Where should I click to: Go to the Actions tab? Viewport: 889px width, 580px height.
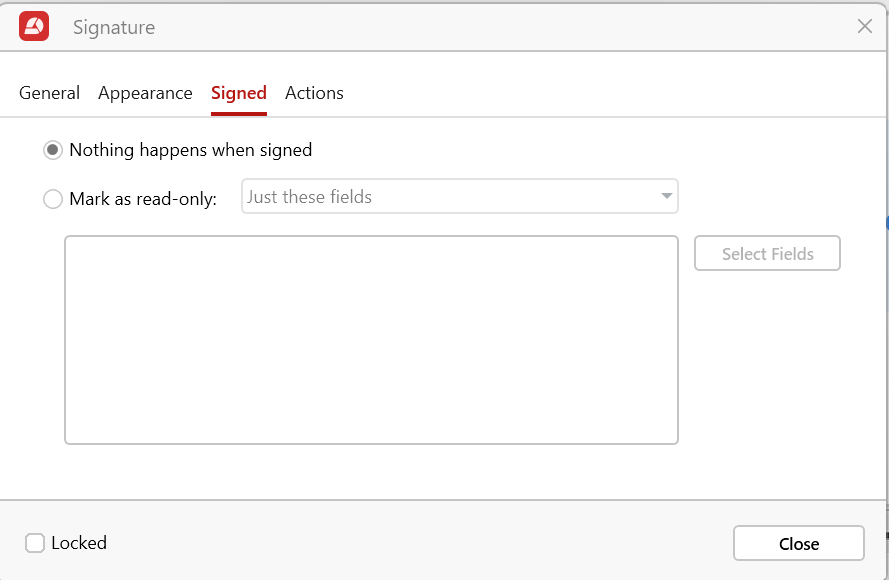[x=314, y=93]
